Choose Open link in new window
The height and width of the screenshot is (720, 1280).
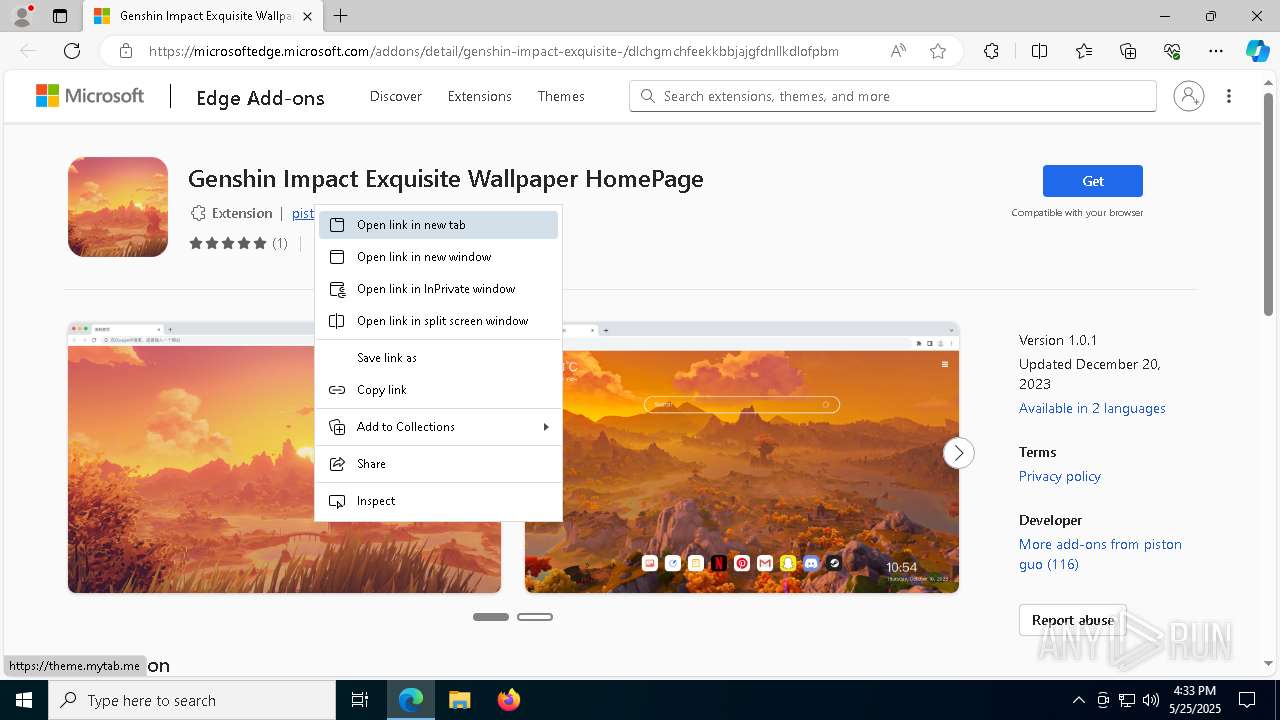pos(438,257)
